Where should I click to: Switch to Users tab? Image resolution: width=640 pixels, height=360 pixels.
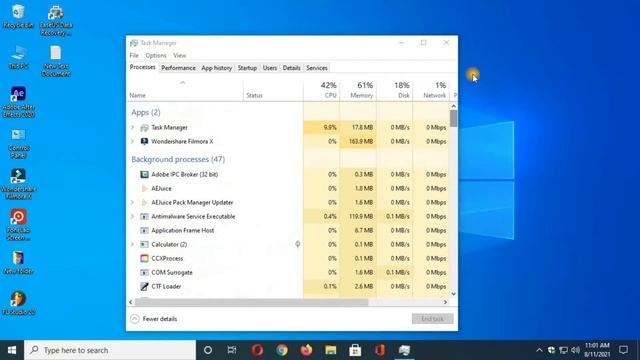point(270,68)
